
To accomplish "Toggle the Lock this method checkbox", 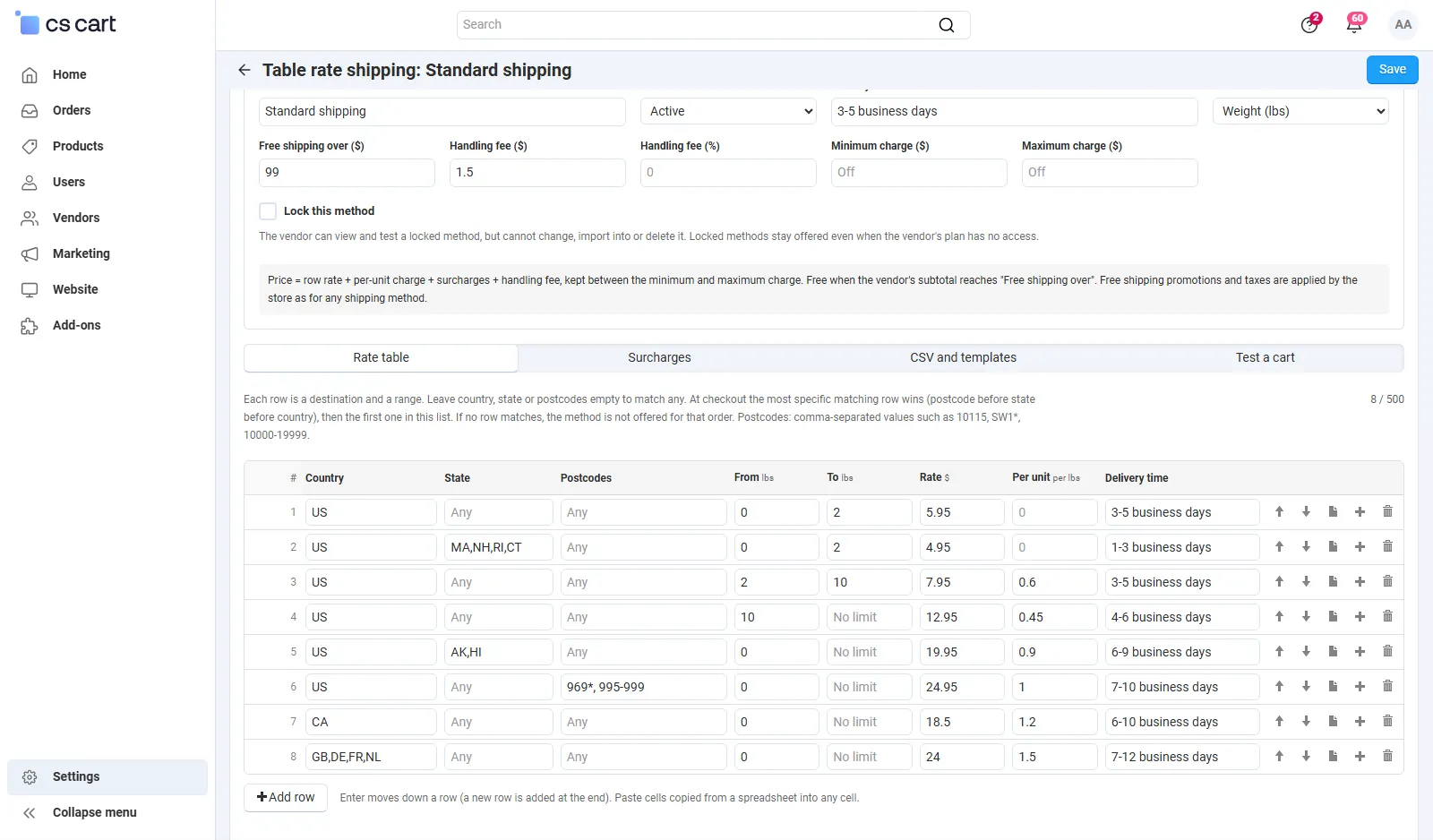I will pyautogui.click(x=268, y=211).
